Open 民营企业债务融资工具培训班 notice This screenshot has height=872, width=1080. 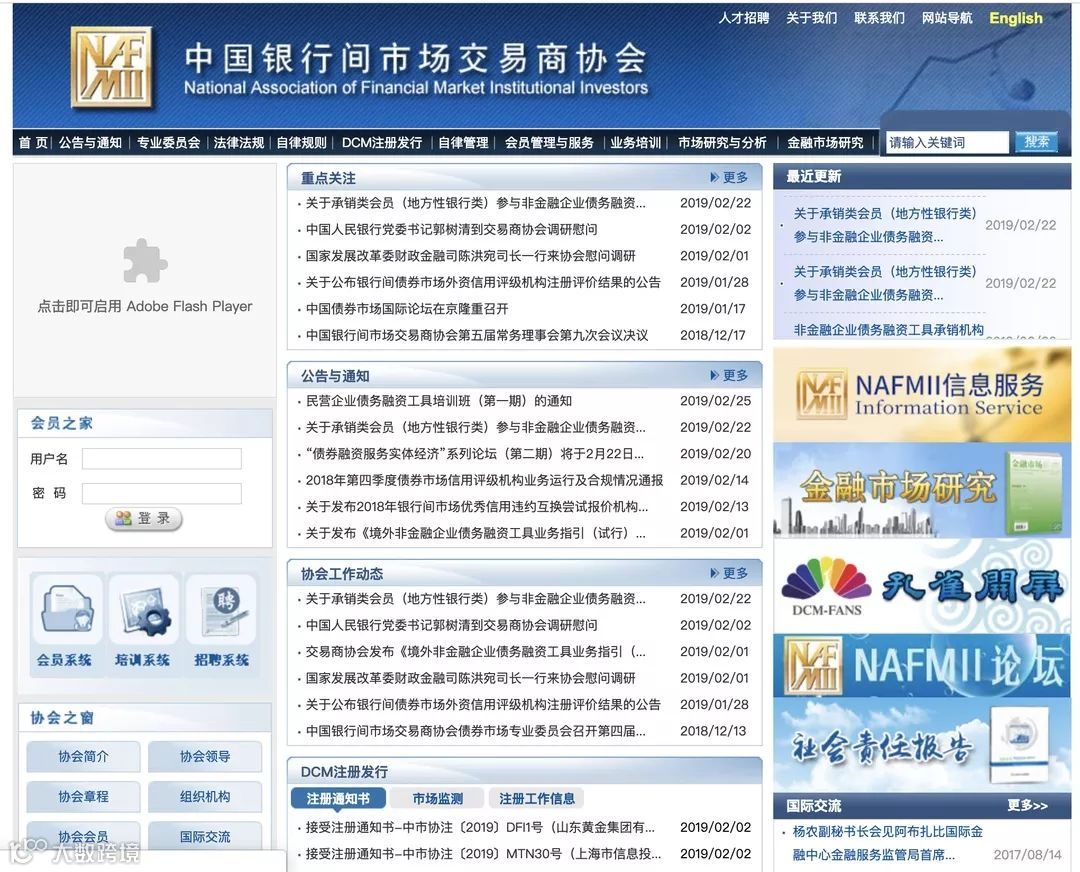click(439, 401)
